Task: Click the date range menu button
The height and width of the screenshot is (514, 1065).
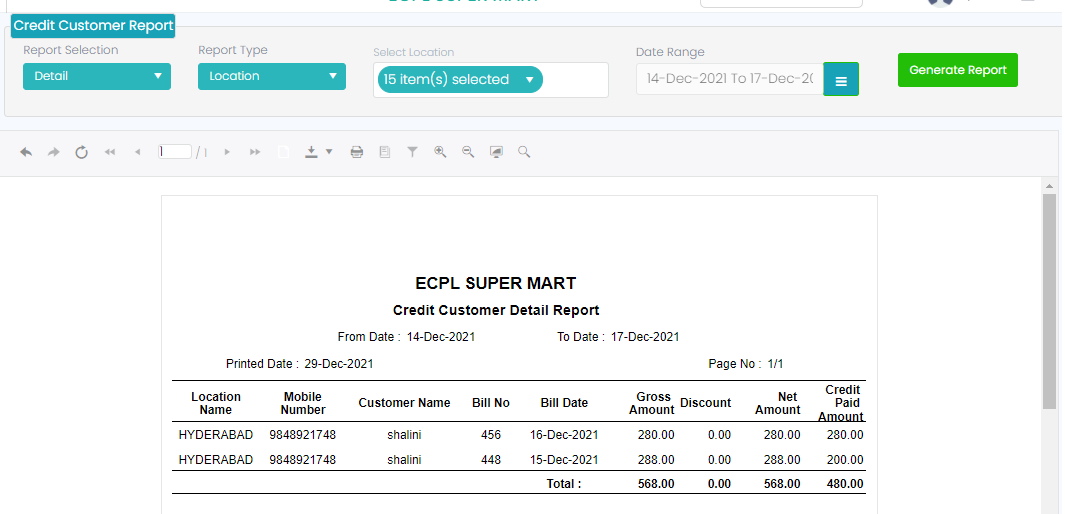Action: 841,79
